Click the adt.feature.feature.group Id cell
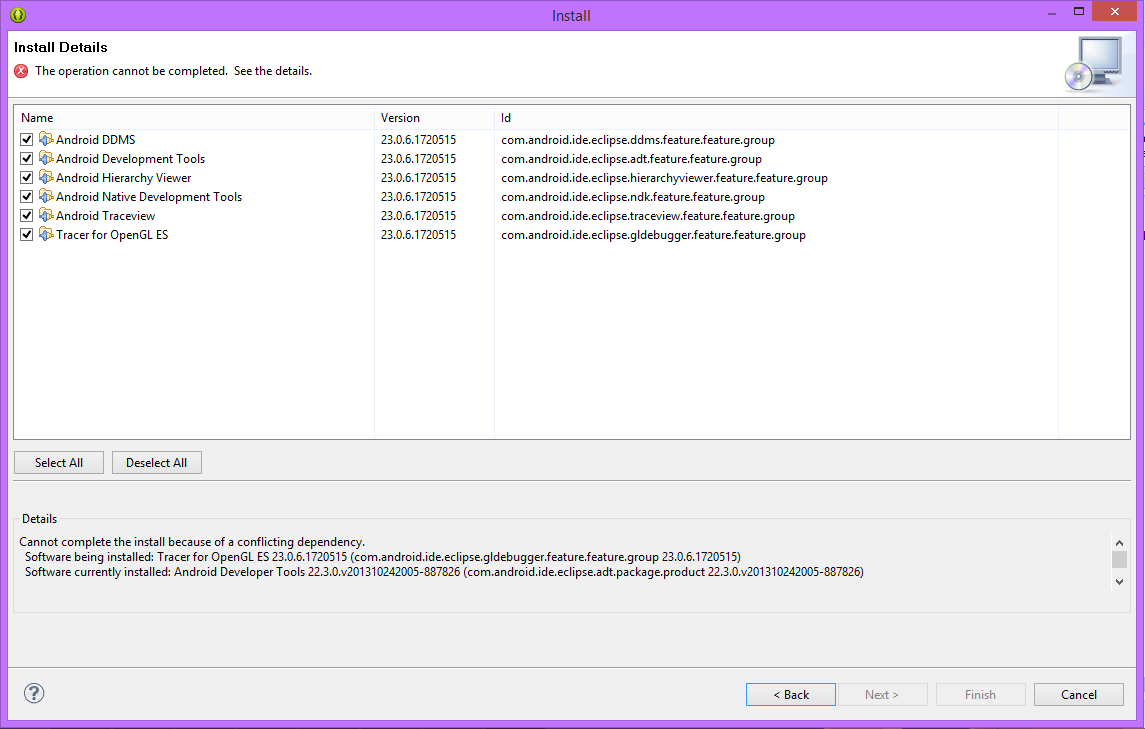The height and width of the screenshot is (729, 1145). point(631,159)
